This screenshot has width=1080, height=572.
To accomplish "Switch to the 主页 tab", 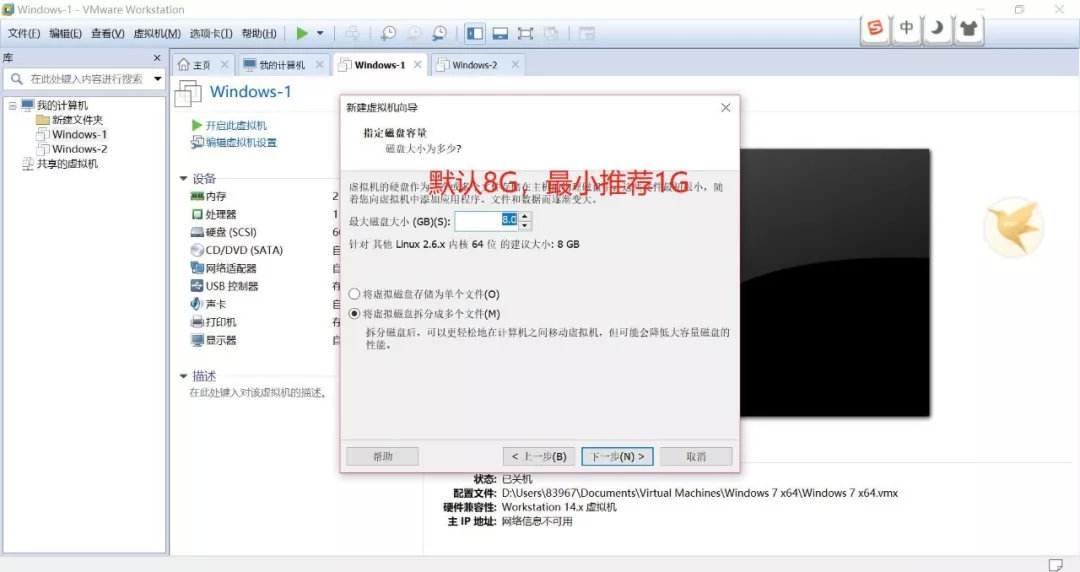I will point(202,65).
